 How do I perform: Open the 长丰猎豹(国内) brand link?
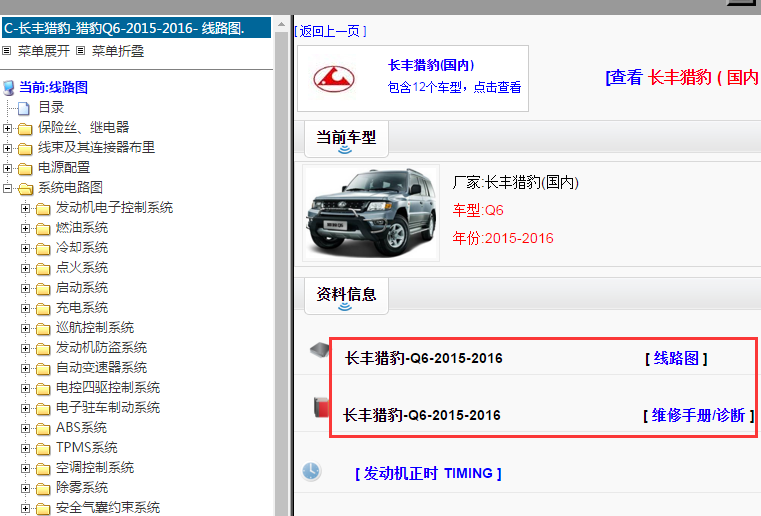pyautogui.click(x=430, y=65)
